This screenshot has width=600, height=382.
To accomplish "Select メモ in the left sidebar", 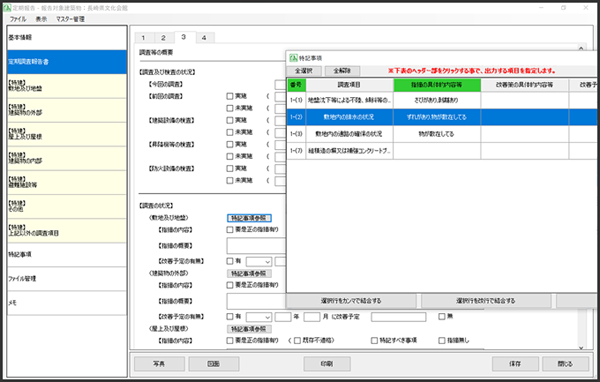I will [67, 303].
